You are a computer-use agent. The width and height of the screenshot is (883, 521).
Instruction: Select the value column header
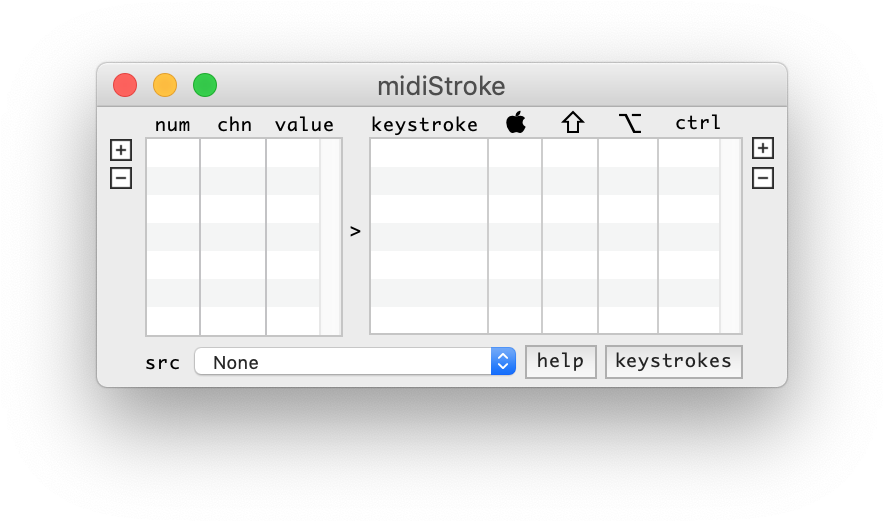coord(304,124)
